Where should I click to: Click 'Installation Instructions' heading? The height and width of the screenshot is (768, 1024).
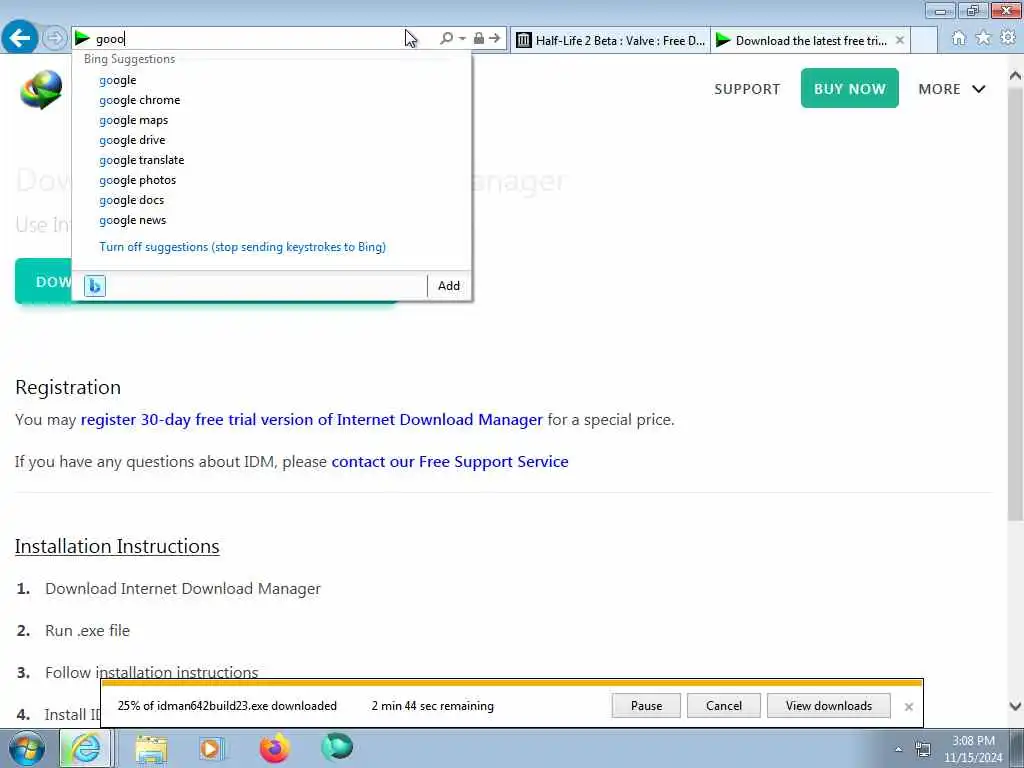pyautogui.click(x=117, y=546)
